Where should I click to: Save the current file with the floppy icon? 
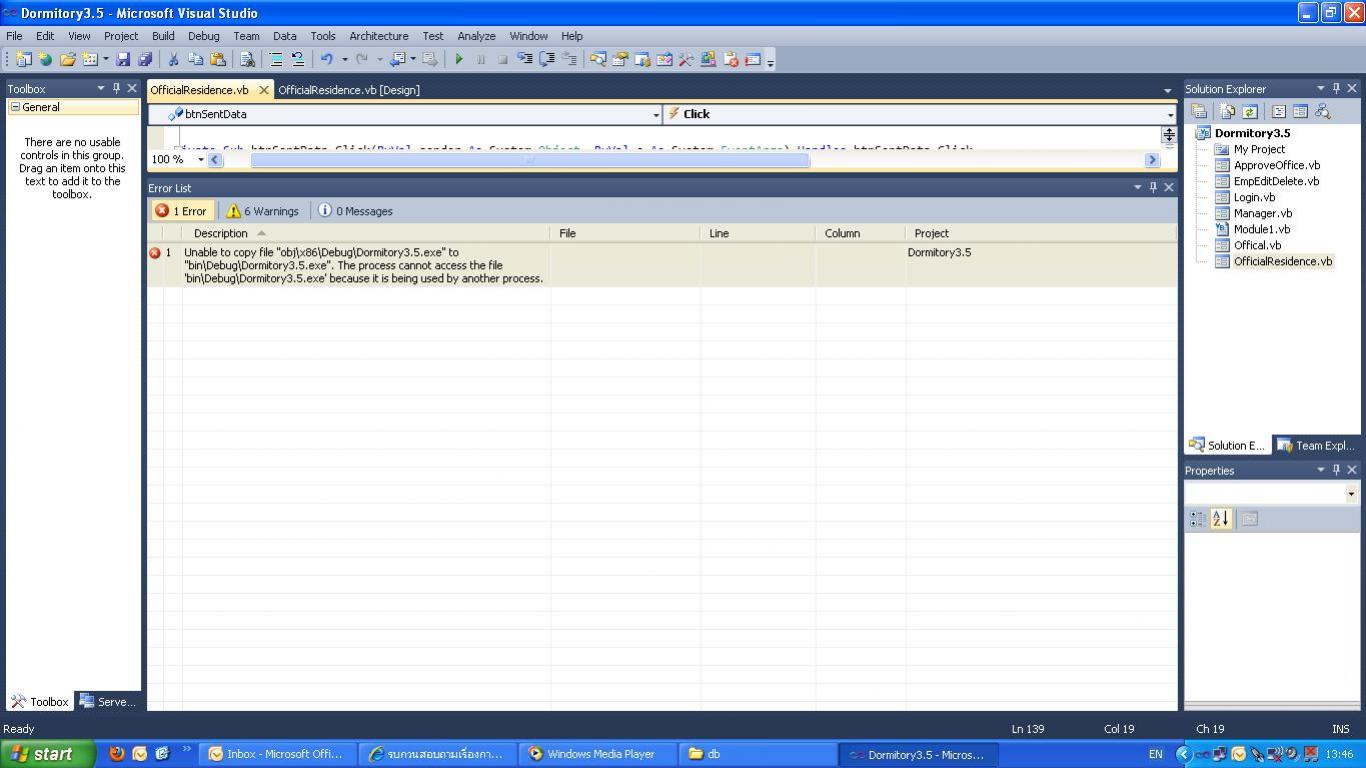123,59
